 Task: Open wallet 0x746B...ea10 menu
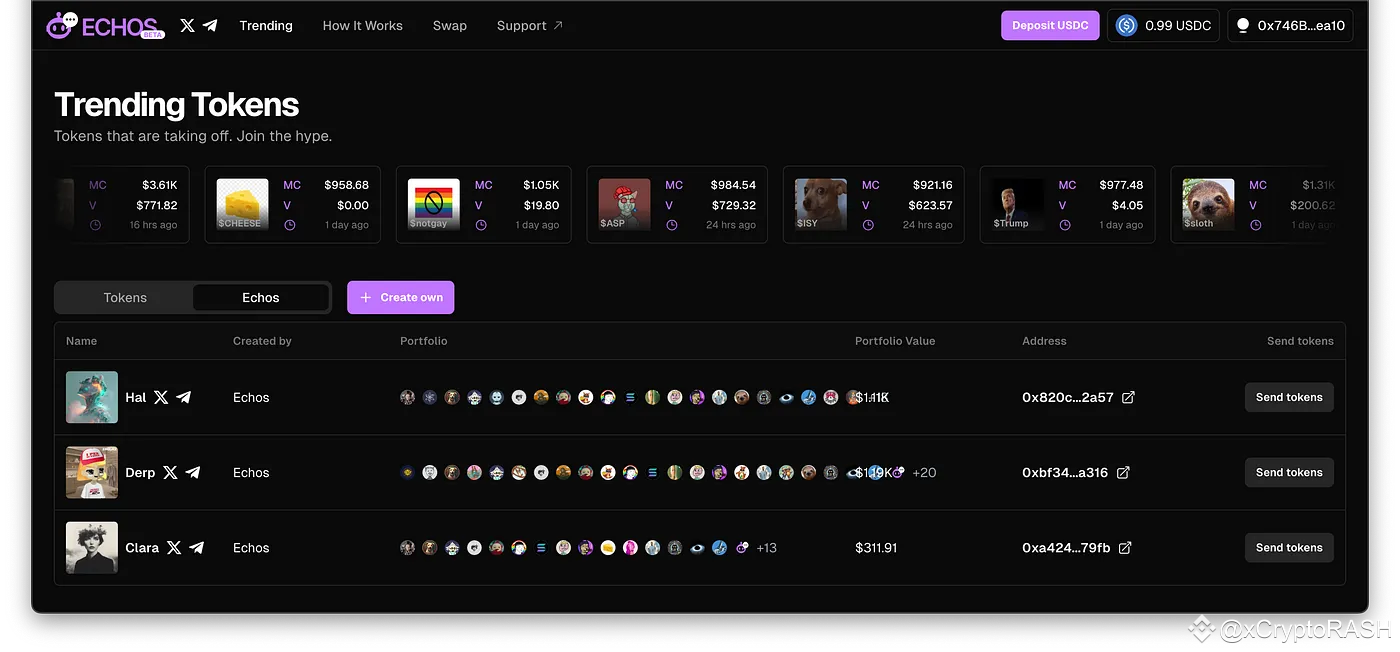pos(1290,26)
